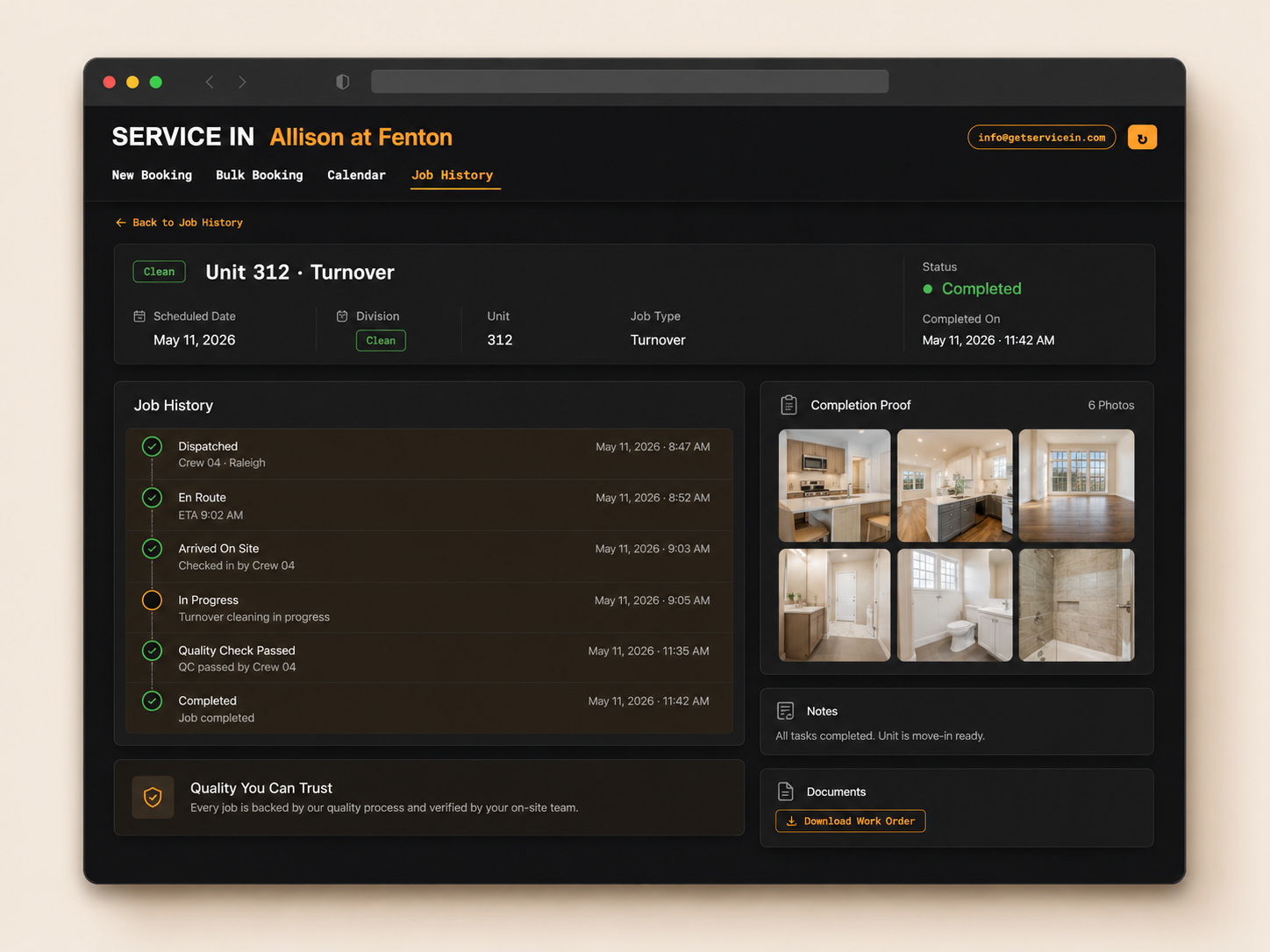Viewport: 1270px width, 952px height.
Task: Click the May 11, 2026 · 11:35 AM timestamp
Action: (649, 651)
